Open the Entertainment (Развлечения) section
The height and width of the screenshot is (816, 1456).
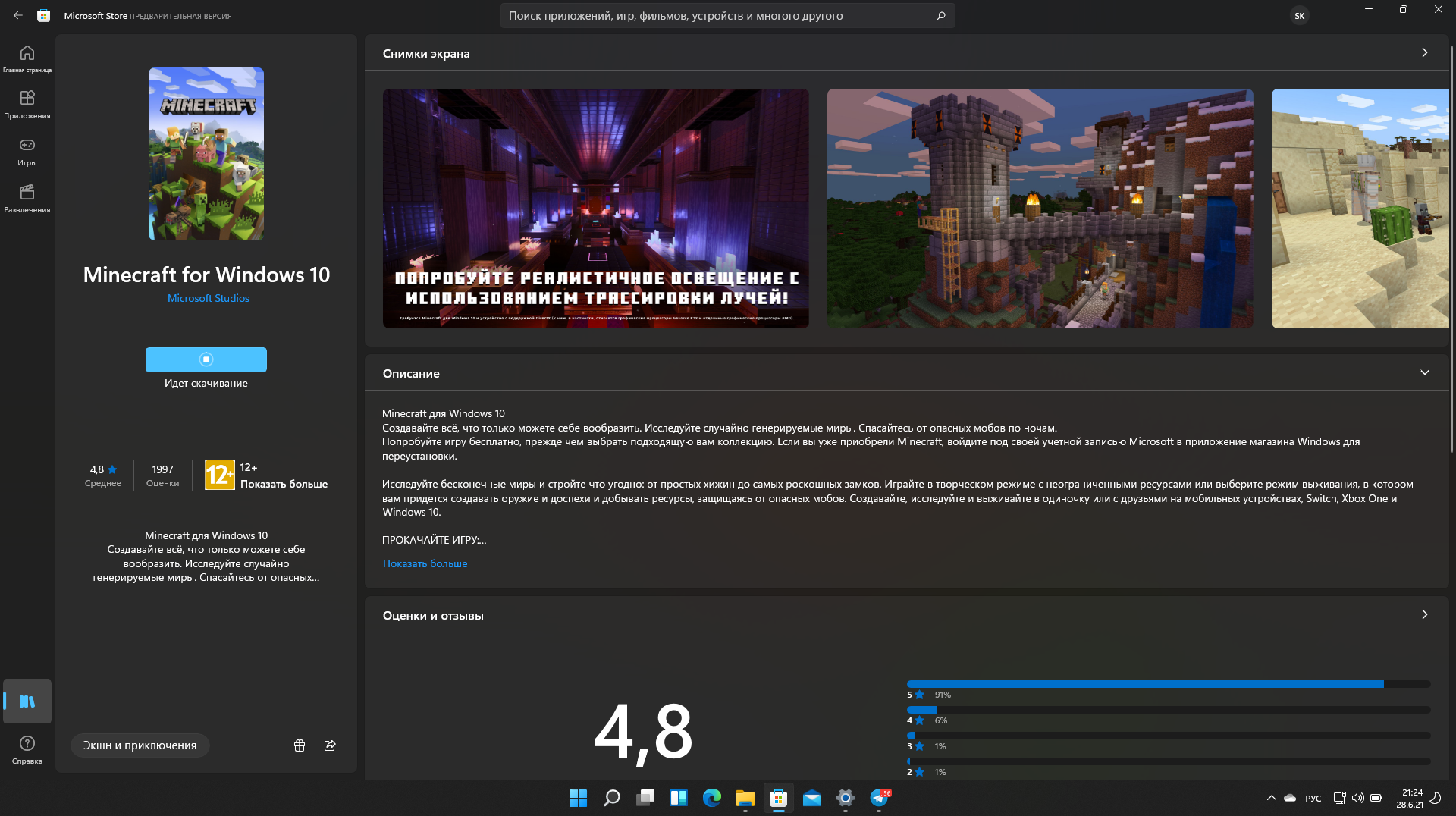27,199
